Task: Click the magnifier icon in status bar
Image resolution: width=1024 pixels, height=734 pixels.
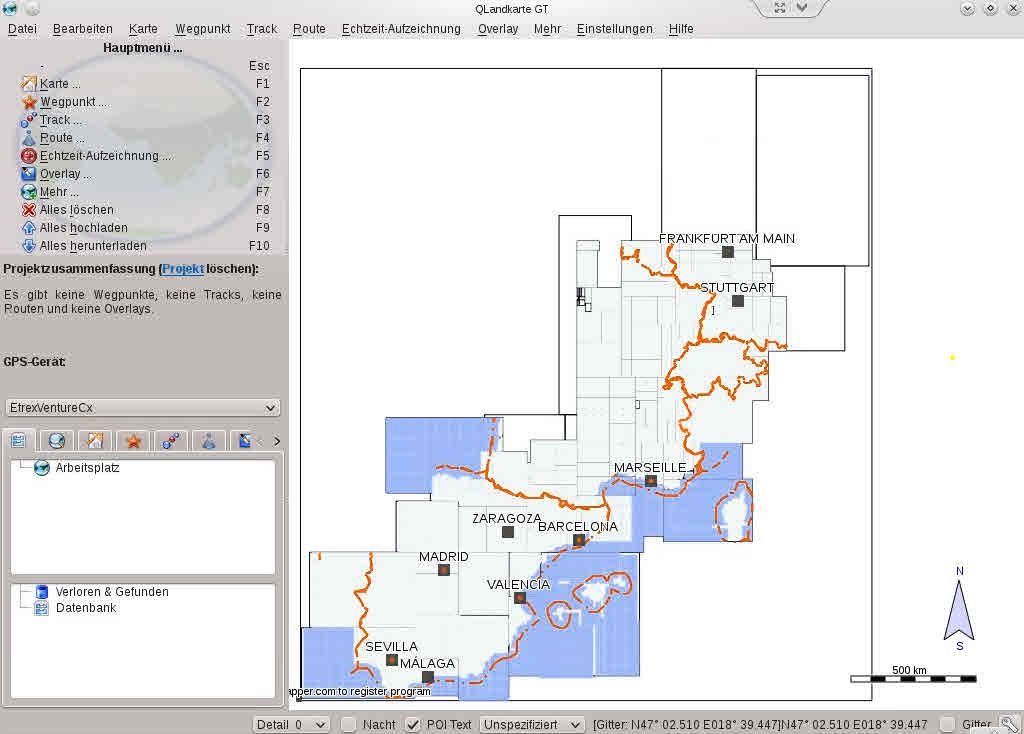Action: tap(1008, 724)
